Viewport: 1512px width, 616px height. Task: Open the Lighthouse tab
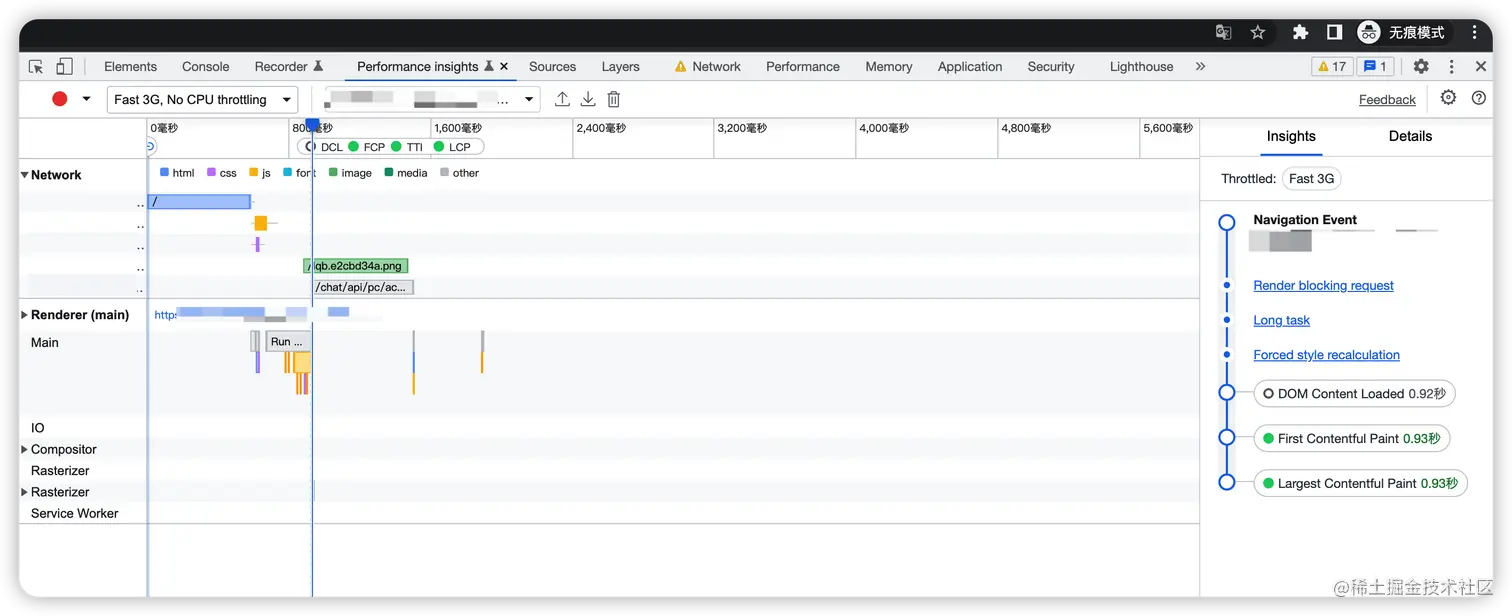coord(1141,67)
